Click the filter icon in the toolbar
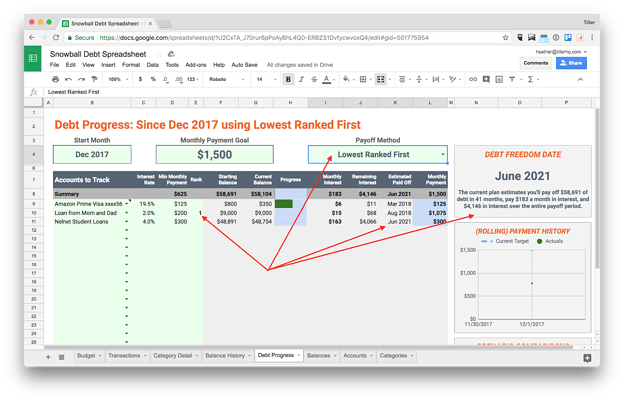The image size is (624, 401). [512, 79]
